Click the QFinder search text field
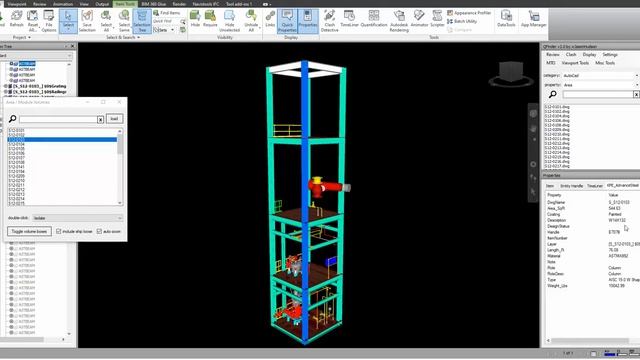Viewport: 640px width, 360px height. (598, 95)
